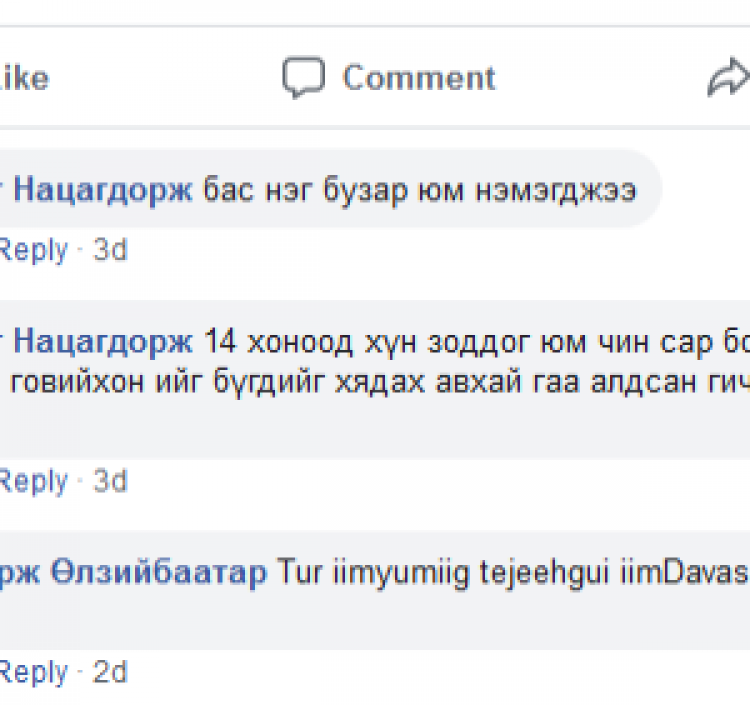750x705 pixels.
Task: Click the partially visible Like button
Action: 23,78
